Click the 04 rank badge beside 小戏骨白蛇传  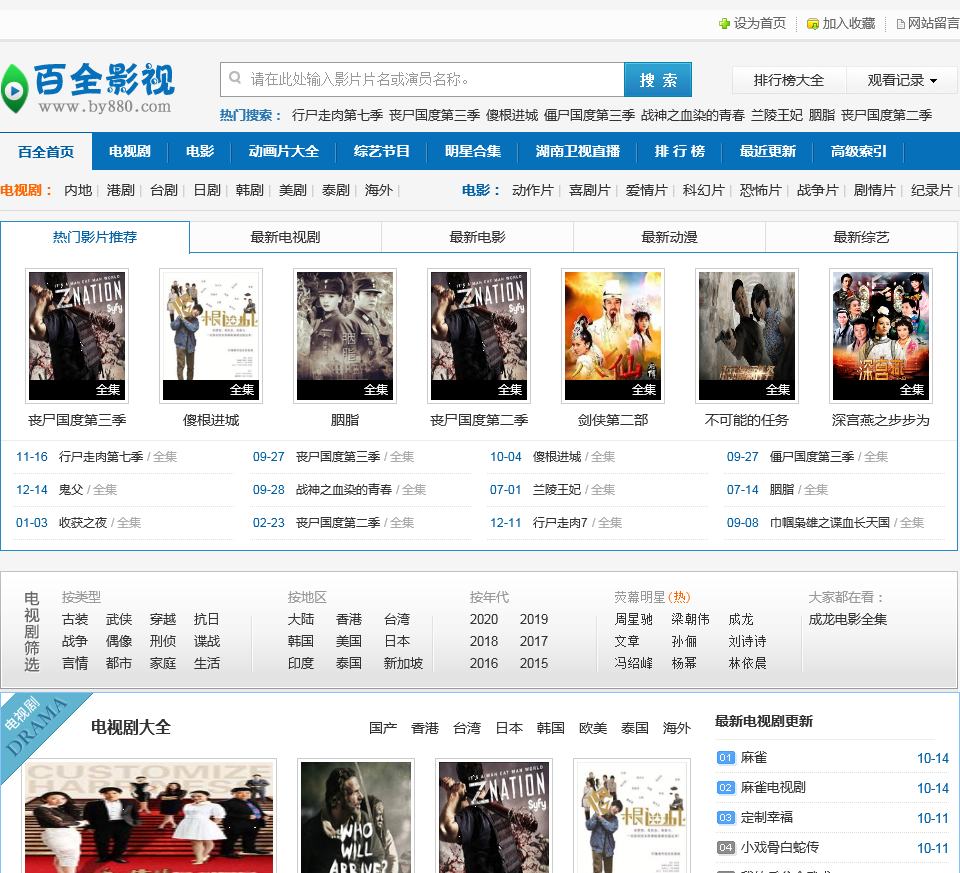coord(726,848)
